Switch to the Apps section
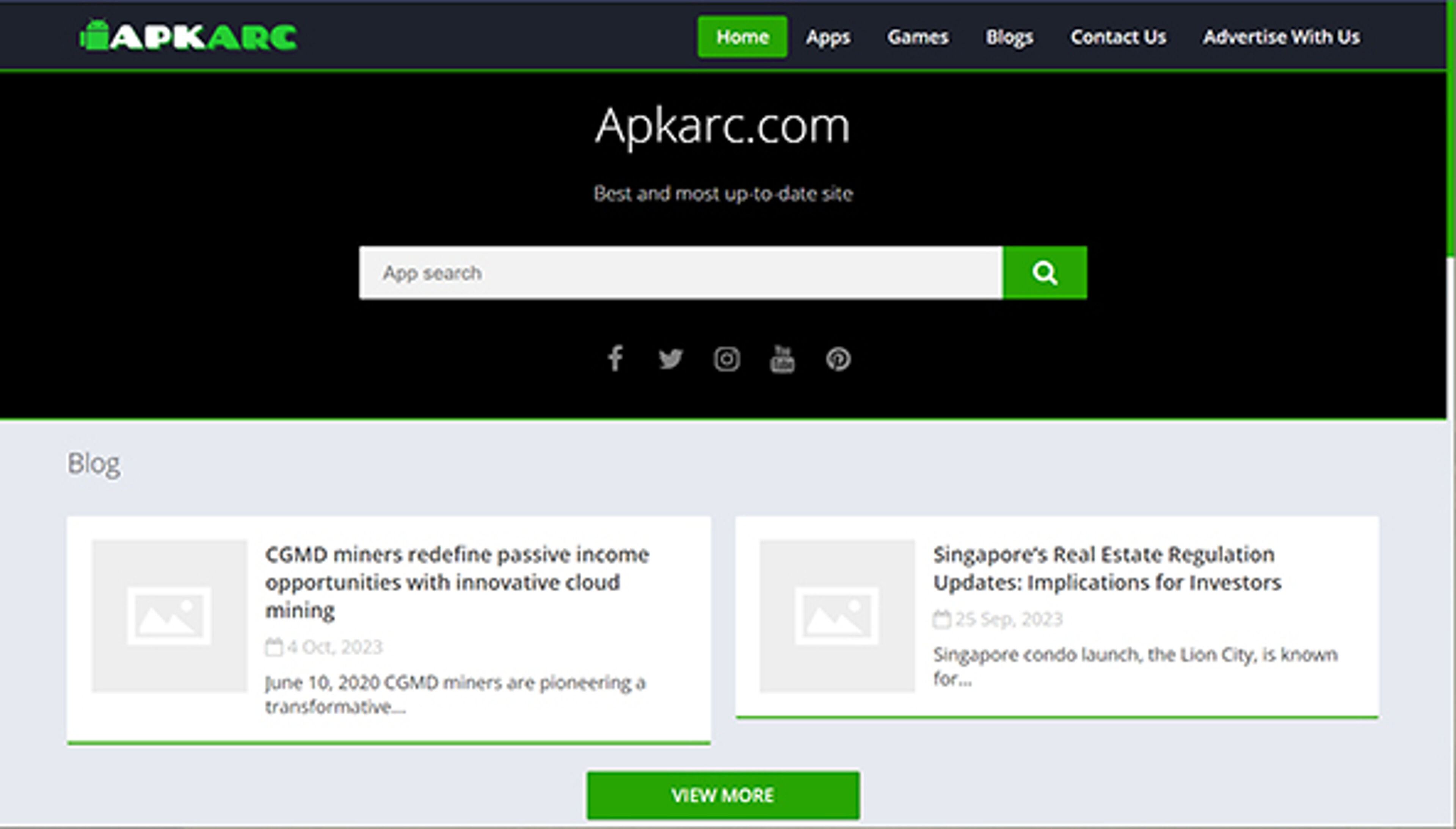This screenshot has height=829, width=1456. [x=828, y=36]
